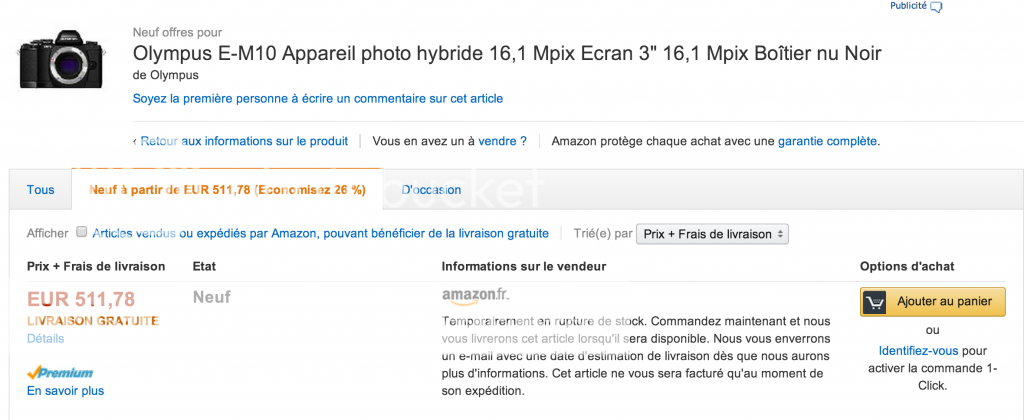This screenshot has height=420, width=1024.
Task: Click the back arrow before Retour
Action: (135, 141)
